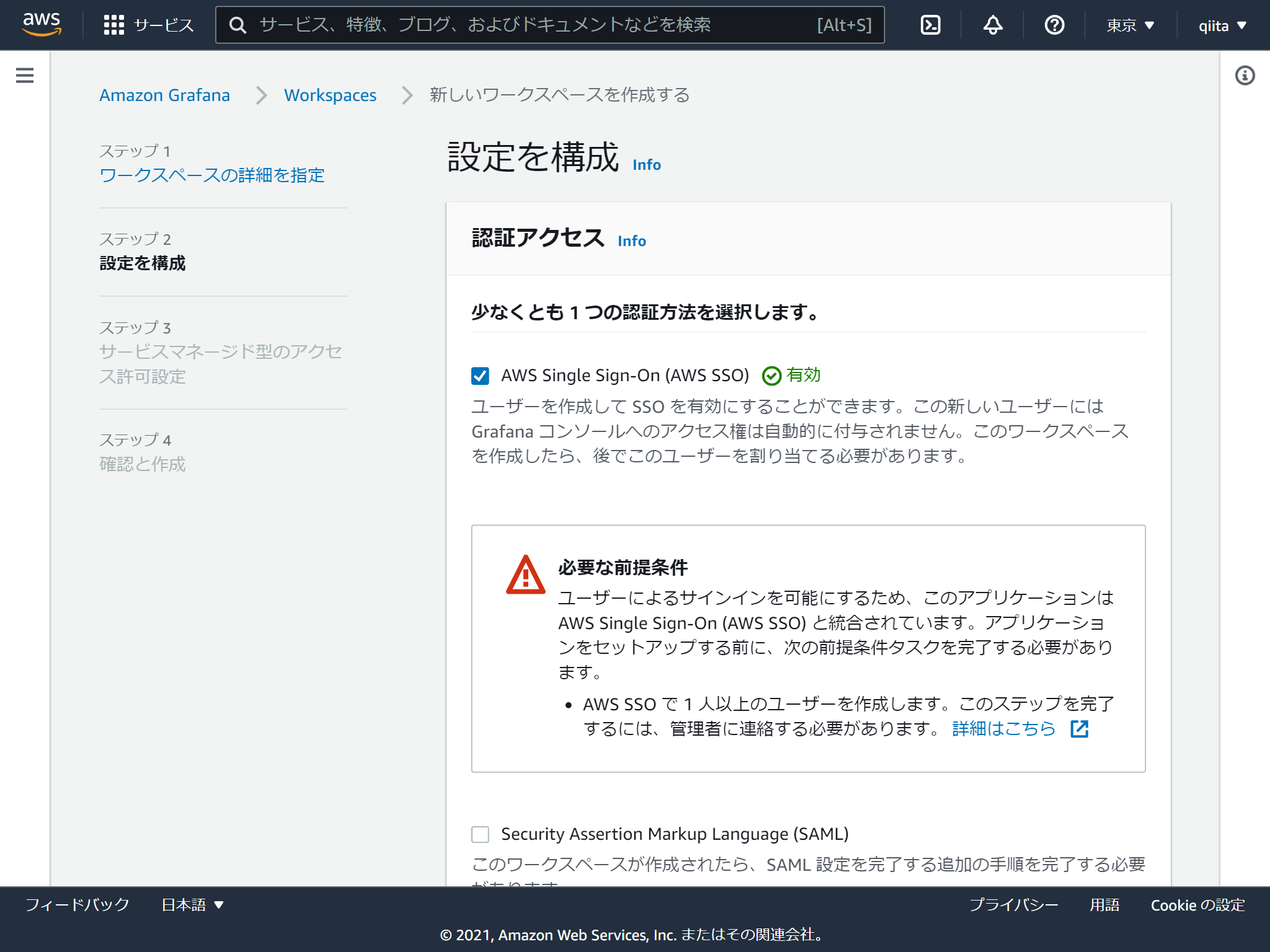
Task: Click the AWS search input field
Action: point(533,25)
